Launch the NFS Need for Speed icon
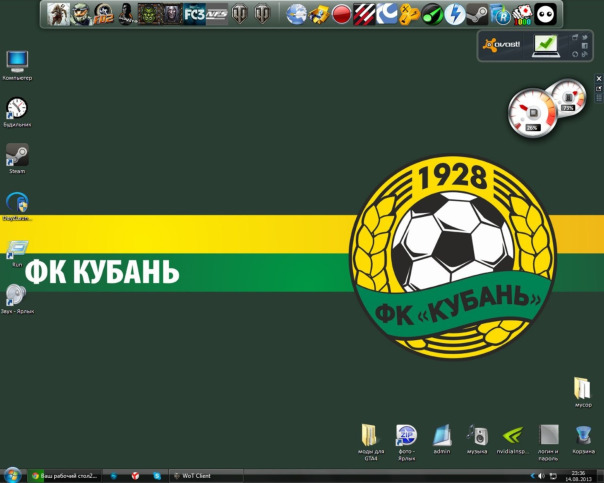Viewport: 604px width, 483px height. point(217,14)
